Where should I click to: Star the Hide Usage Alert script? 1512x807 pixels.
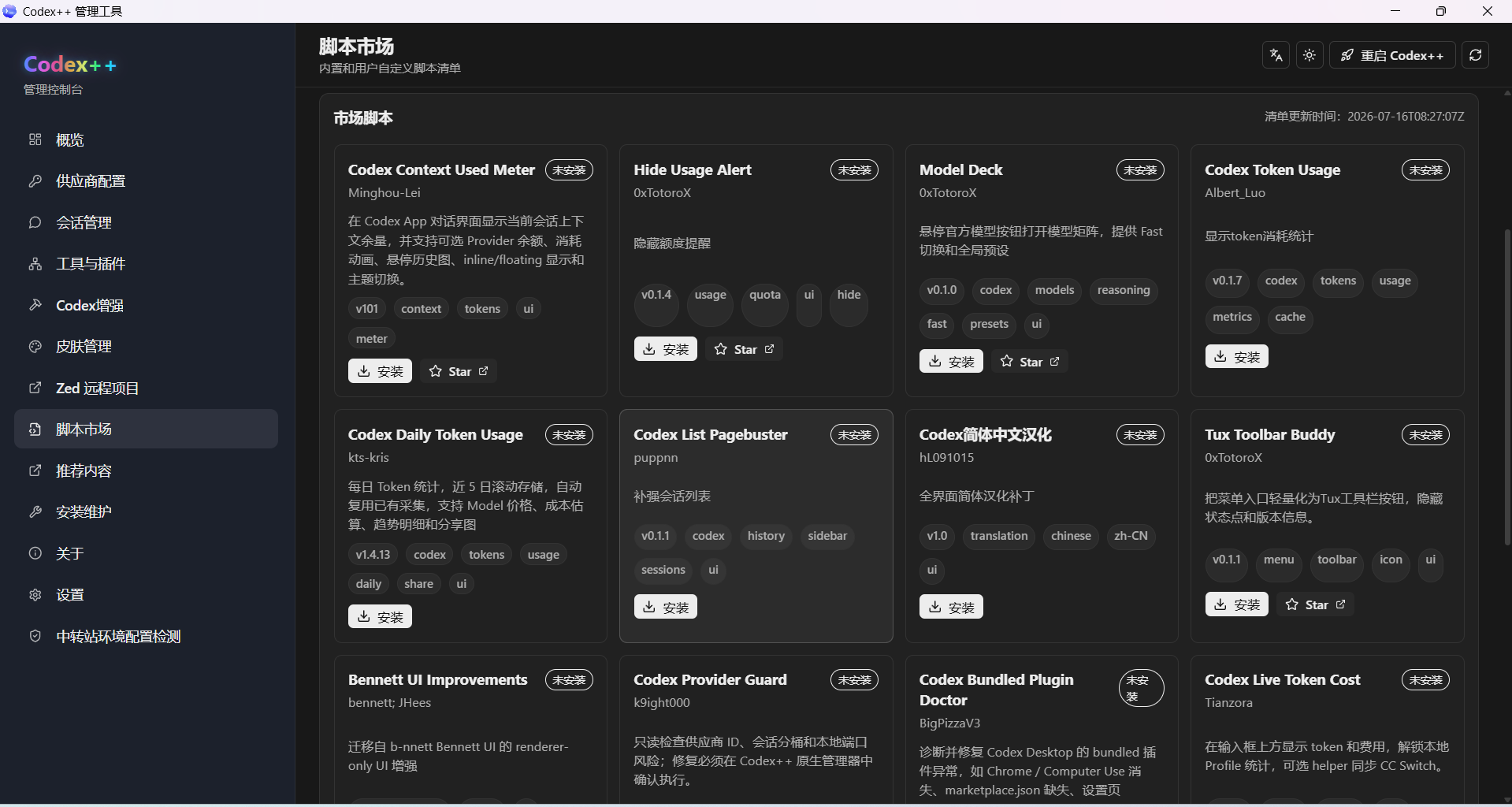click(x=744, y=349)
